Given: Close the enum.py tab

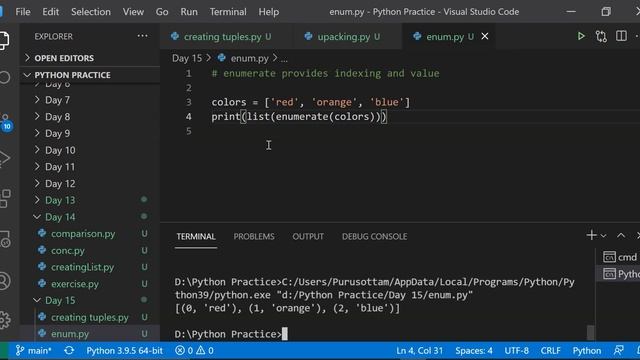Looking at the screenshot, I should point(484,36).
